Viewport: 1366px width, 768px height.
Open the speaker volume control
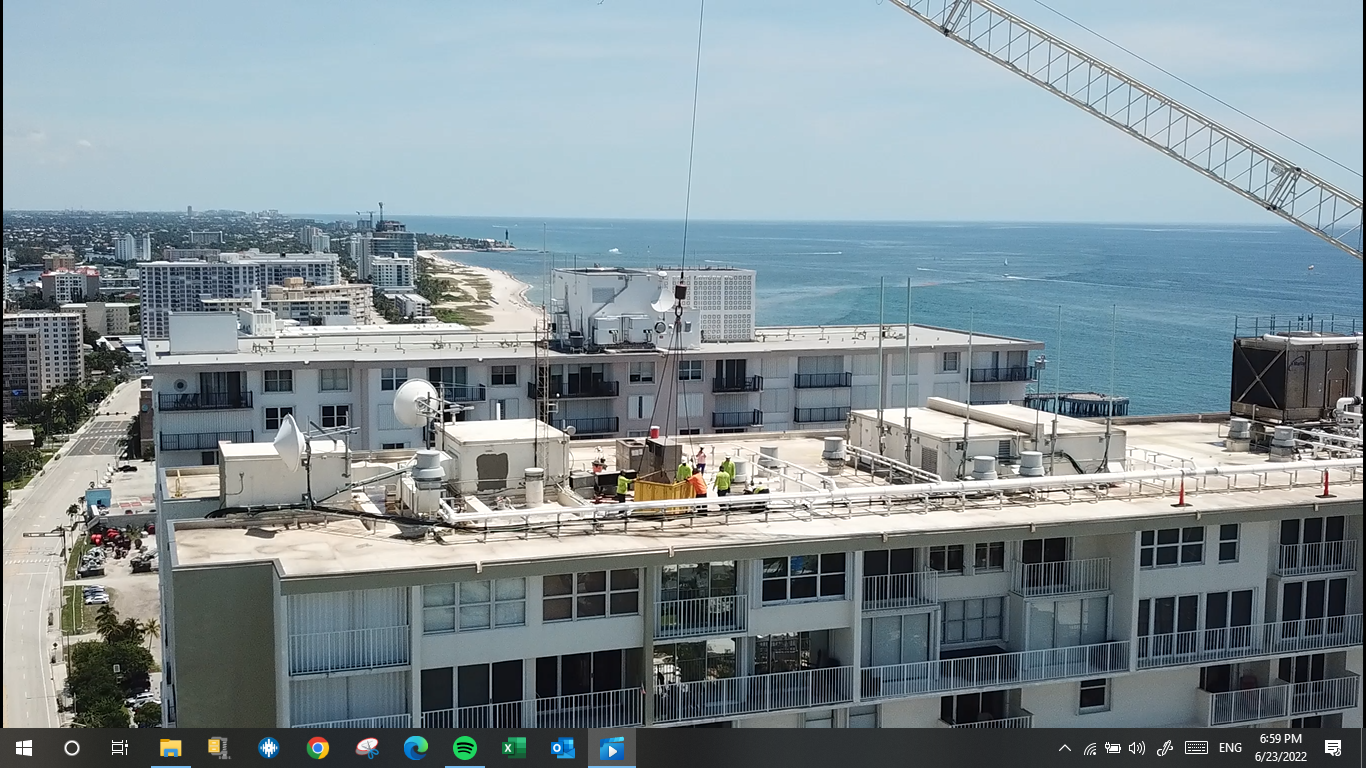pos(1137,748)
